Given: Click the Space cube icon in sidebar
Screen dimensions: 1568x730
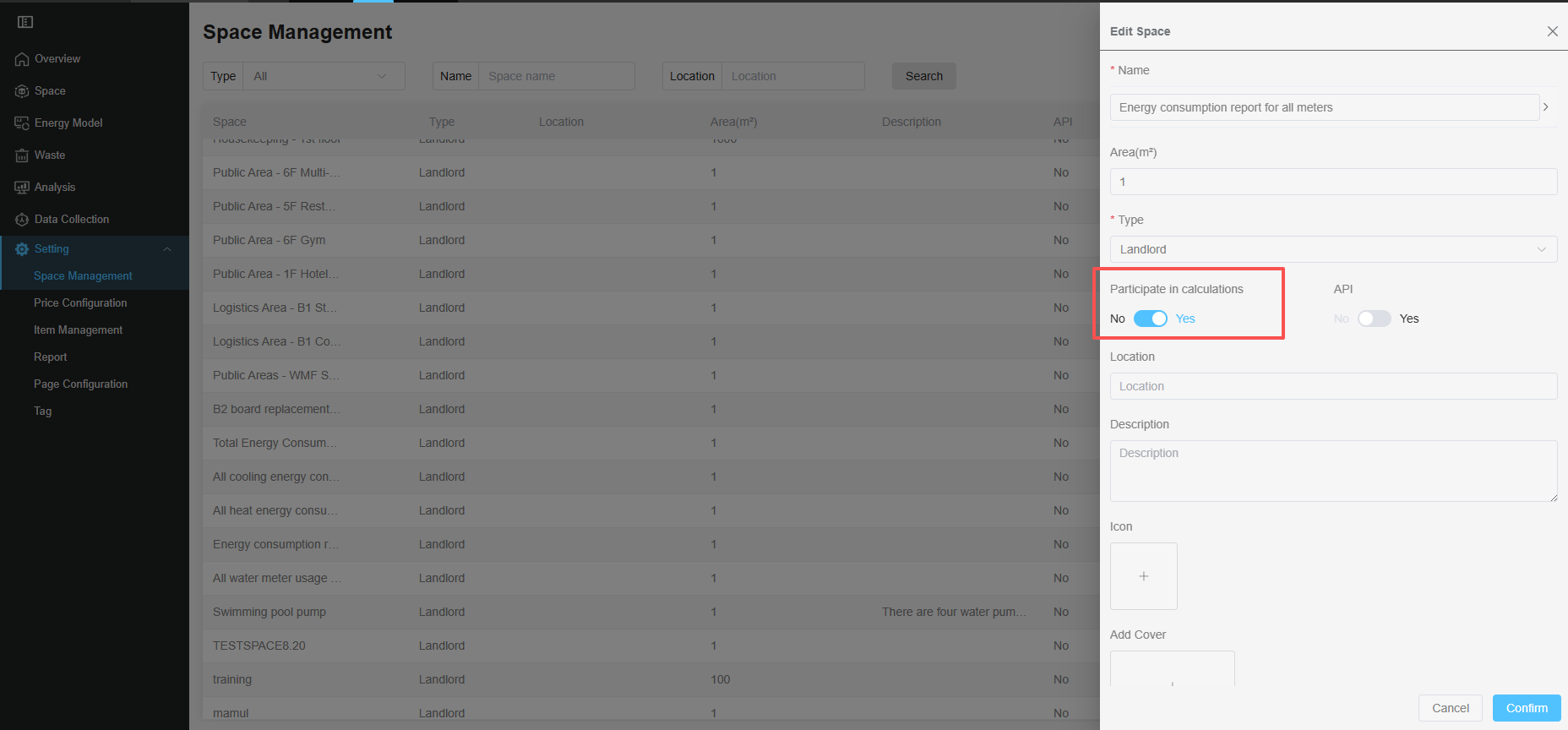Looking at the screenshot, I should pos(22,91).
